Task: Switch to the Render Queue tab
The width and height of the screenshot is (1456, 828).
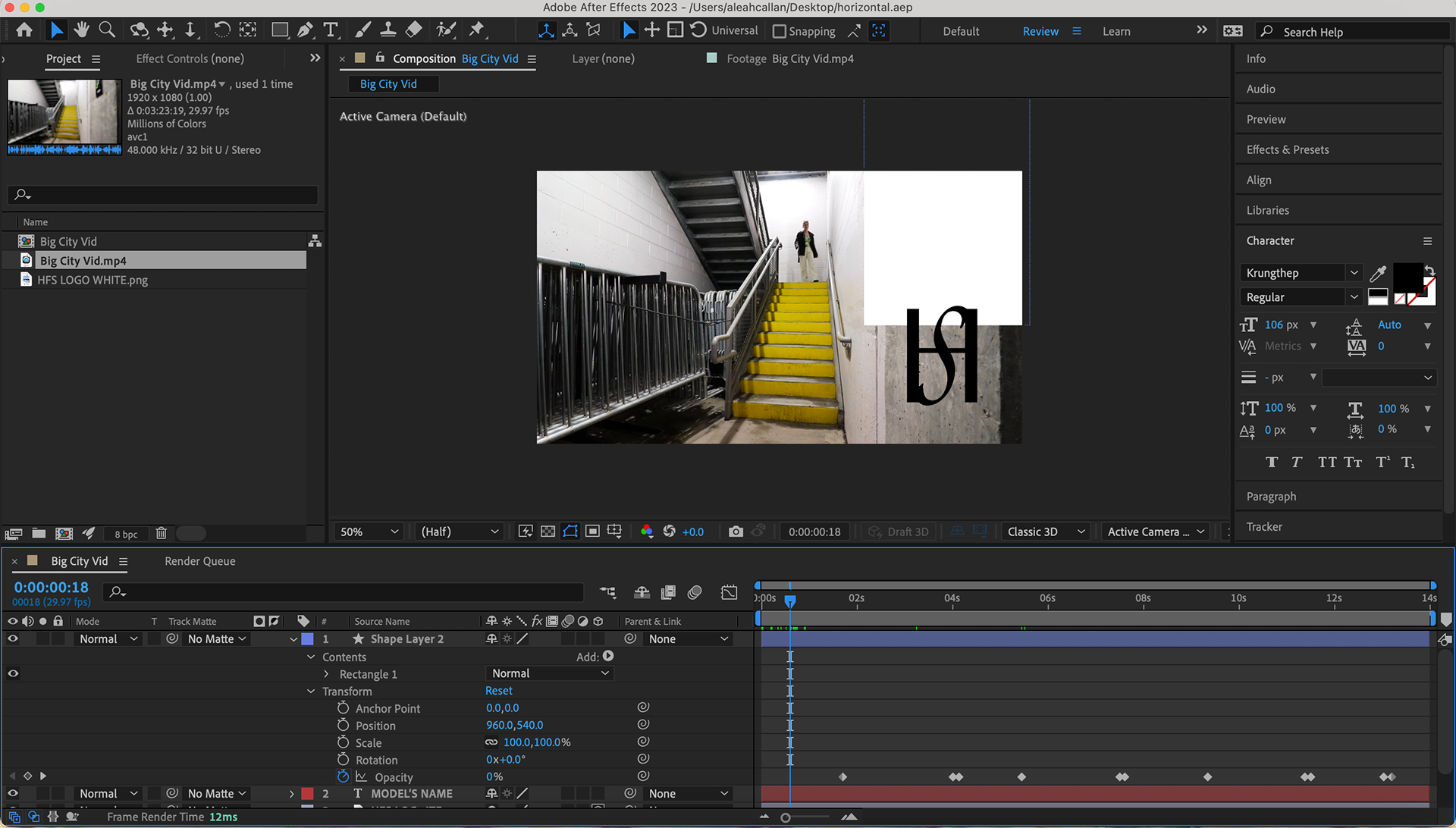Action: click(199, 561)
